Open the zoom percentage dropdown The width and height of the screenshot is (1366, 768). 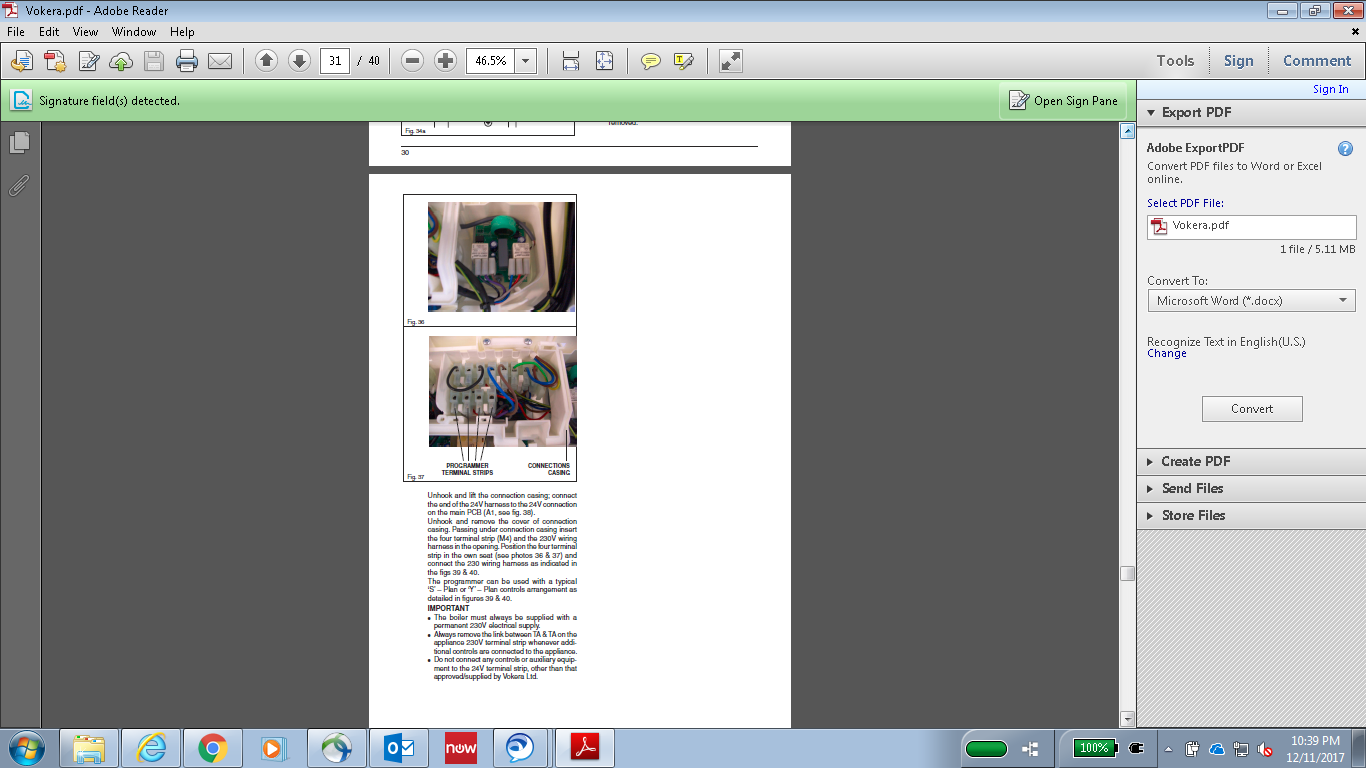pos(526,61)
